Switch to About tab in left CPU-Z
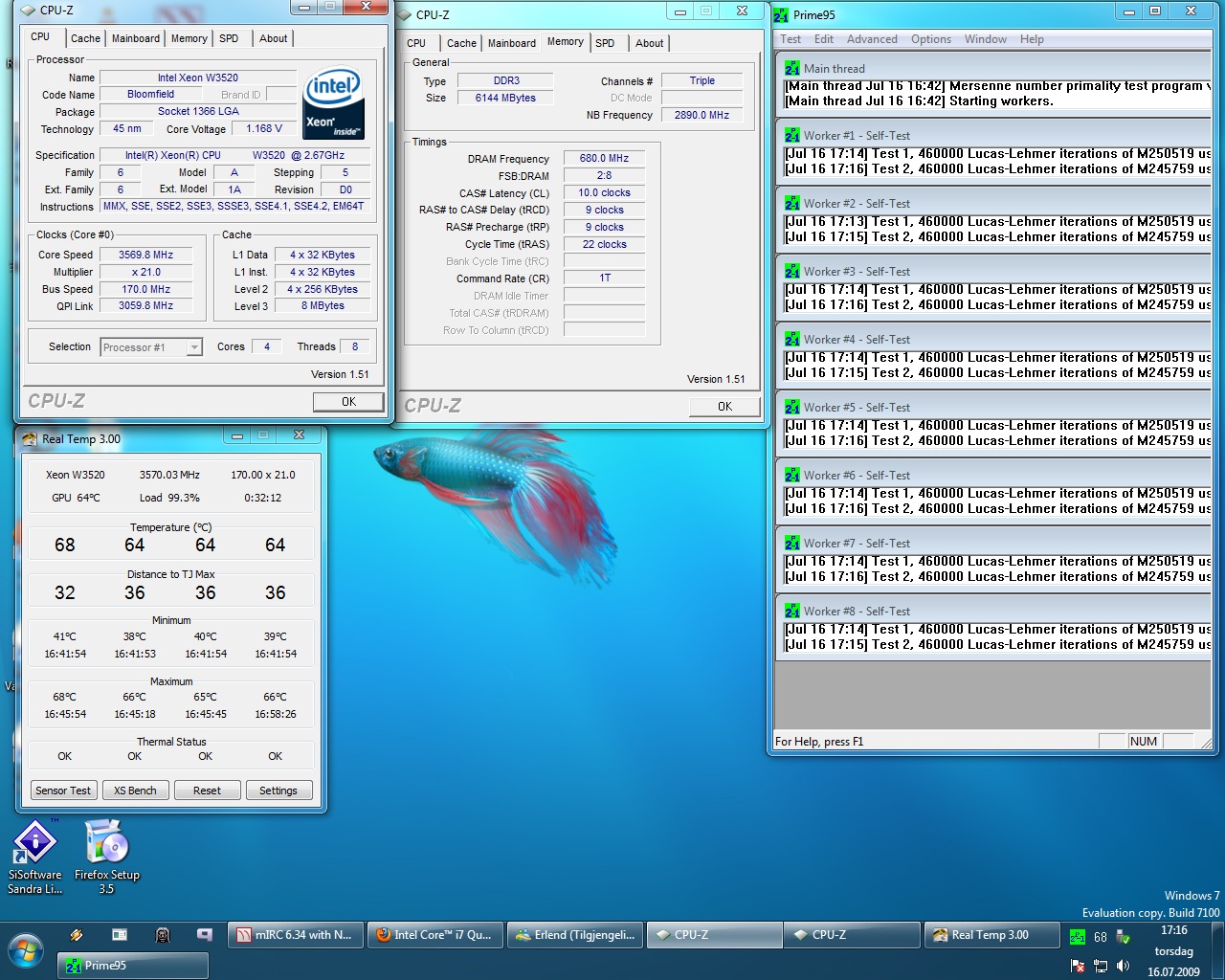Viewport: 1225px width, 980px height. [x=274, y=38]
